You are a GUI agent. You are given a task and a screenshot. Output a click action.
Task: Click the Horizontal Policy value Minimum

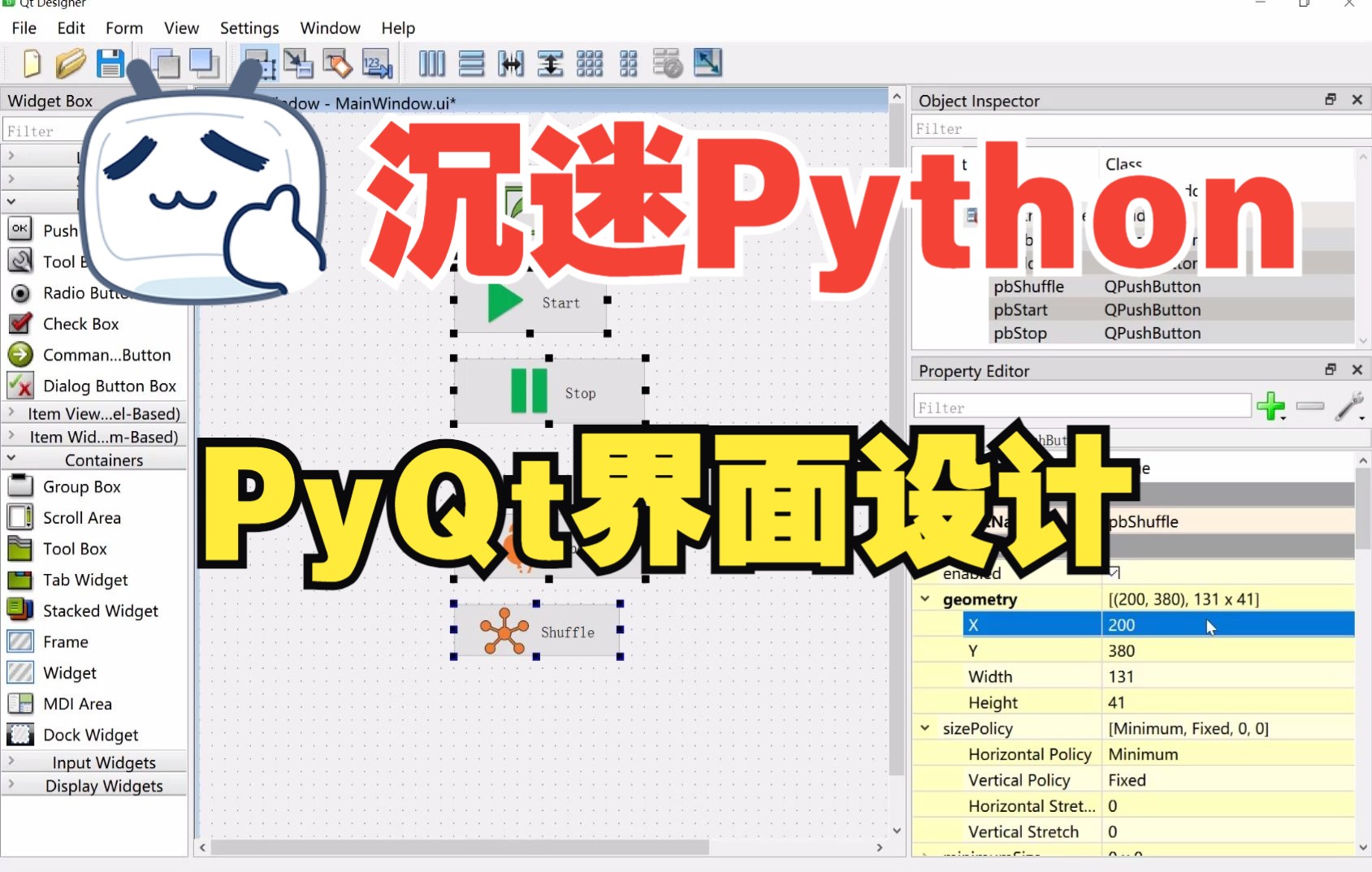coord(1227,754)
